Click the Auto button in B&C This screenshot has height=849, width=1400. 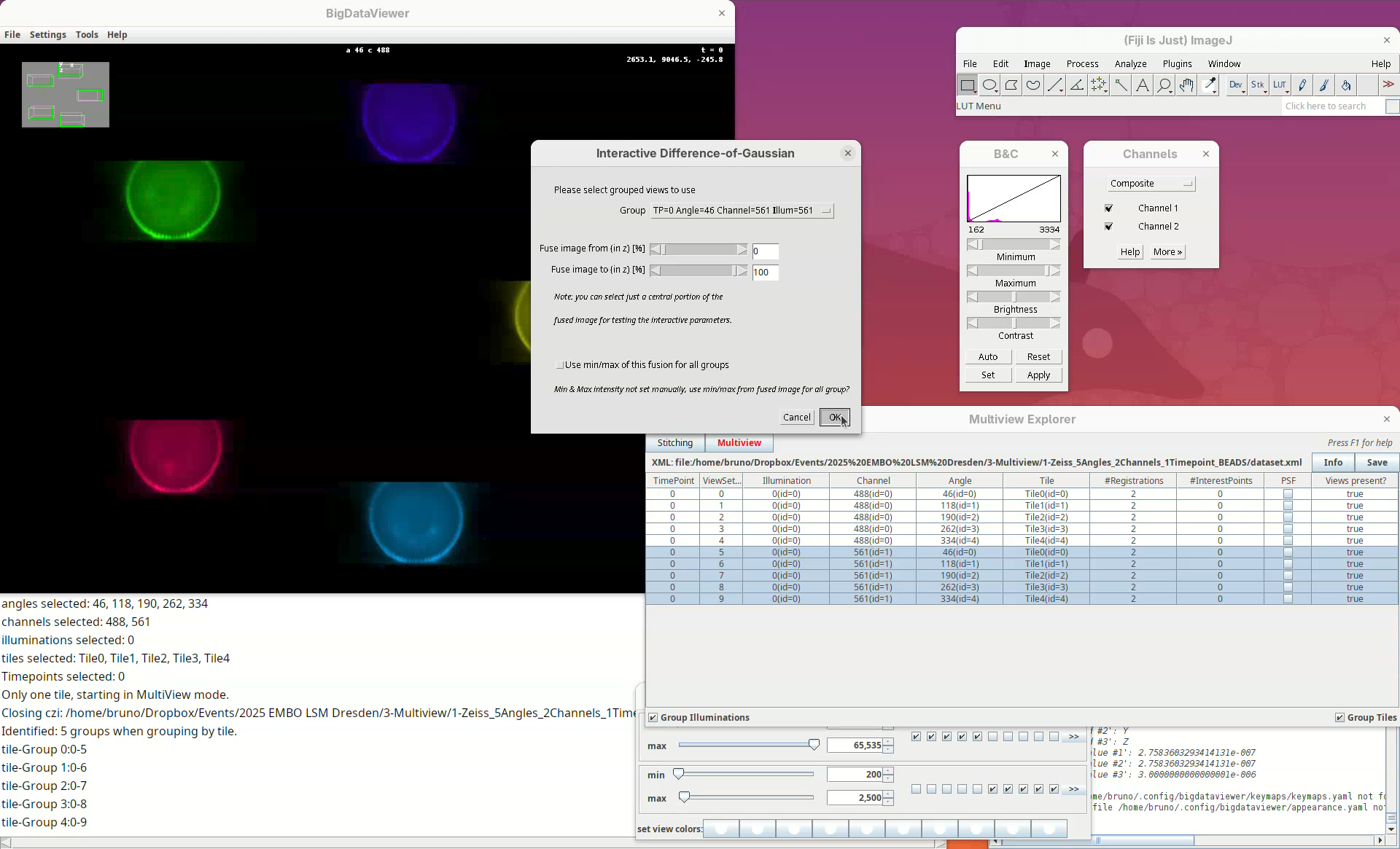coord(988,357)
